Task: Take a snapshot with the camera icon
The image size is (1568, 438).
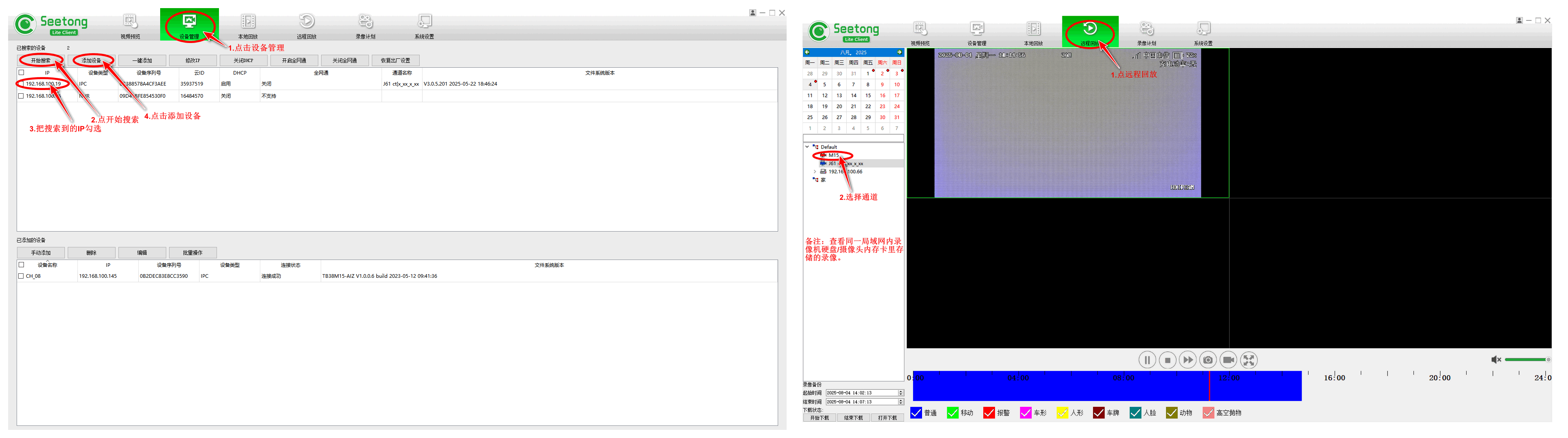Action: [1208, 360]
